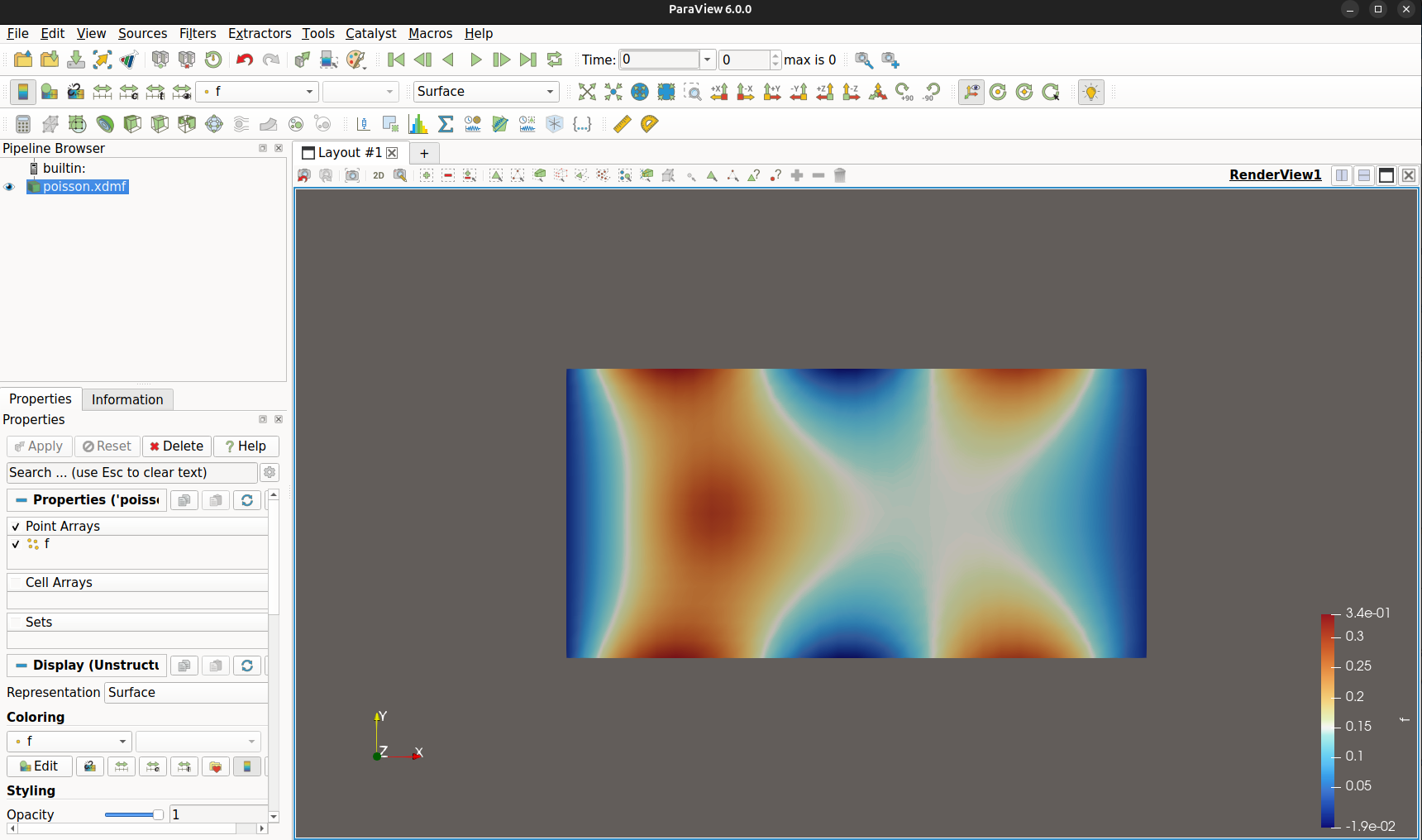Toggle checkbox for array f
This screenshot has height=840, width=1422.
(x=16, y=544)
